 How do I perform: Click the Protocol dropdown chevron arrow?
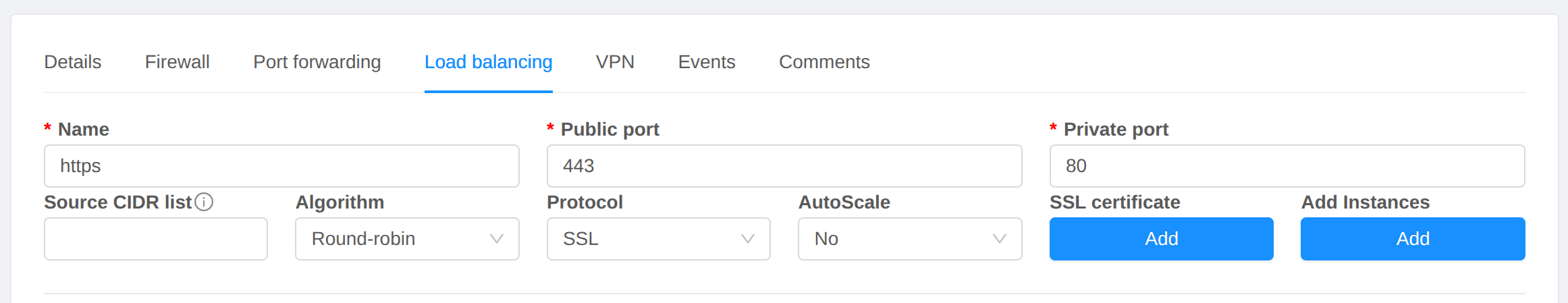(x=748, y=239)
